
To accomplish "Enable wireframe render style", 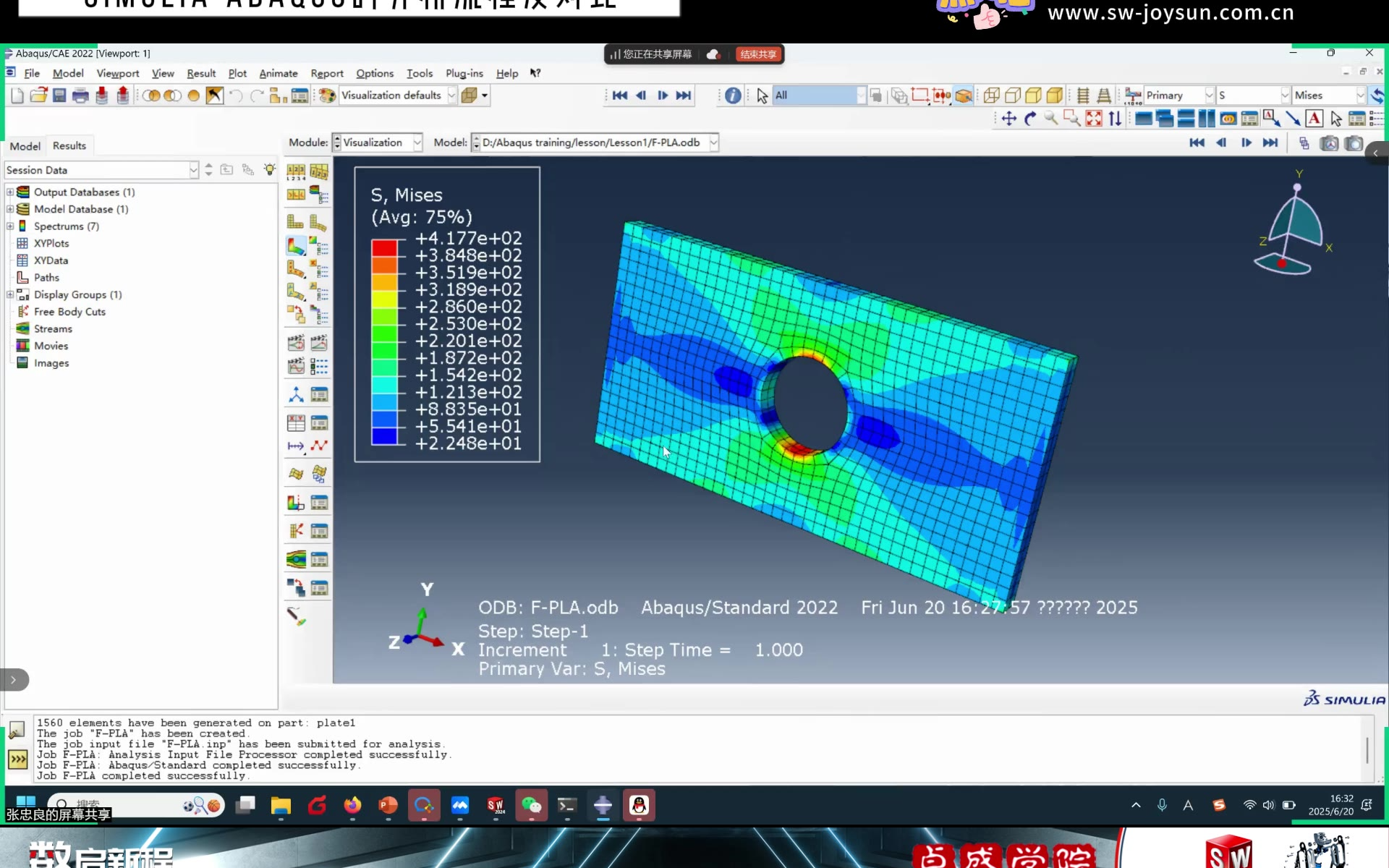I will [x=991, y=95].
